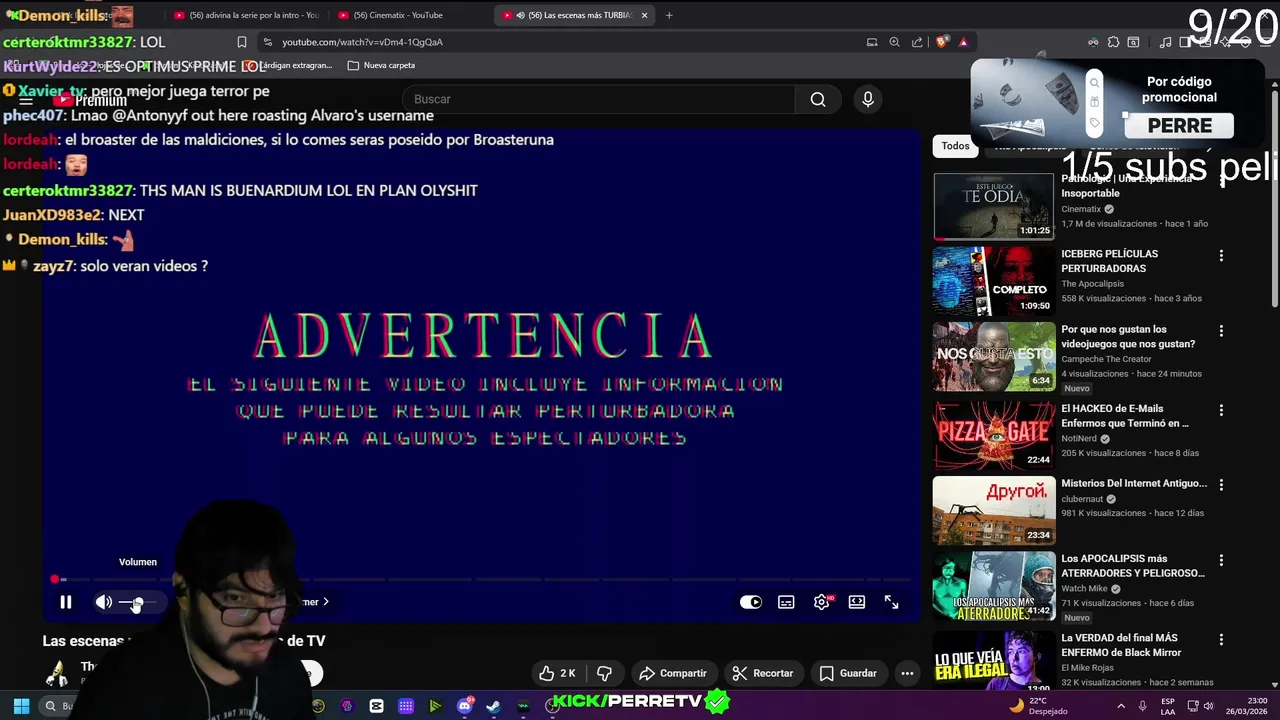This screenshot has width=1280, height=720.
Task: Open the Pizza Gate 'HACKEO de E-Mails' thumbnail
Action: pos(994,436)
